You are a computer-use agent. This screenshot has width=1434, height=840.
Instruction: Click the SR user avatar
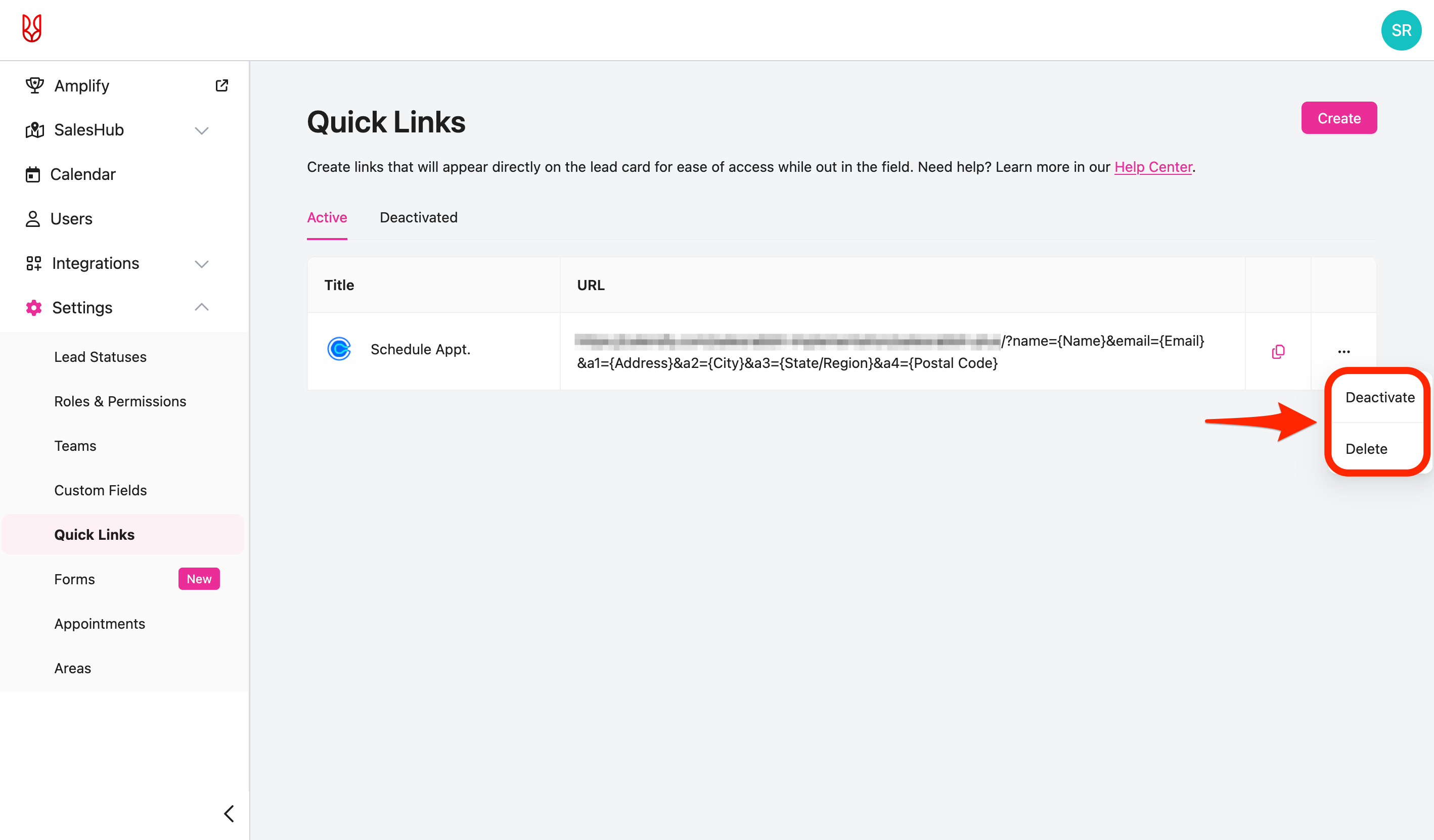[1401, 30]
